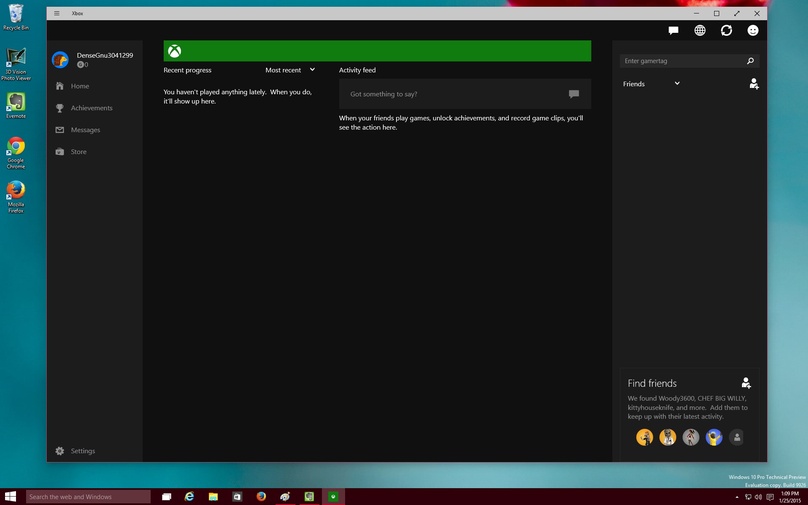Click the gamerscore 0 under gamertag
808x505 pixels.
pyautogui.click(x=82, y=64)
